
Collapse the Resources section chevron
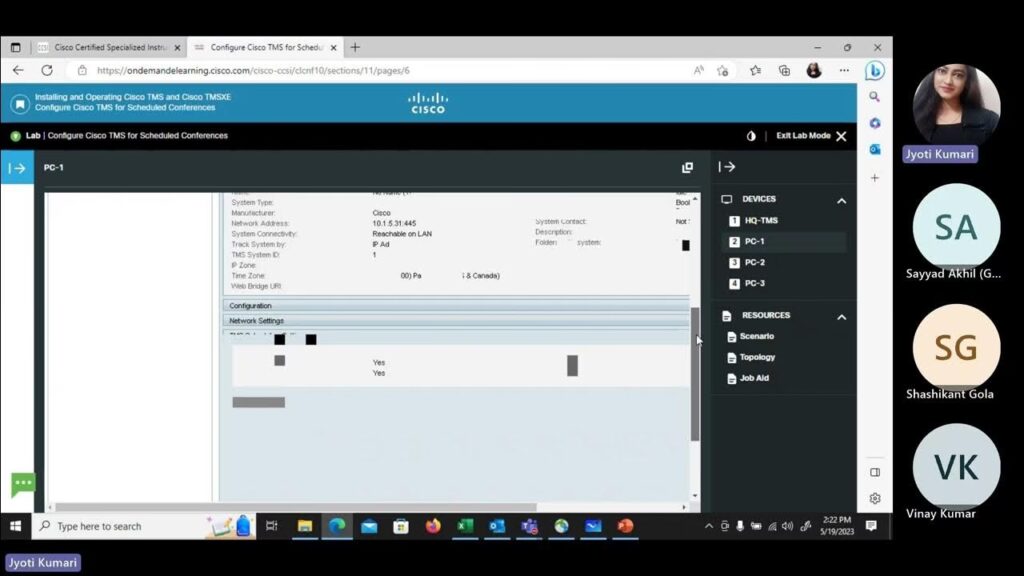841,316
